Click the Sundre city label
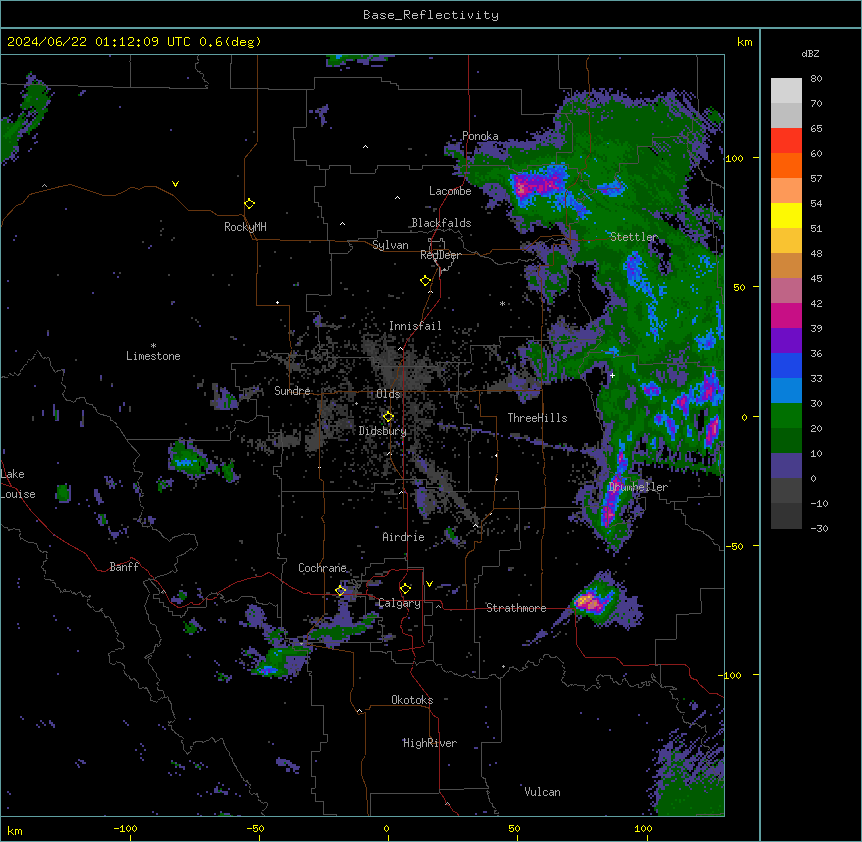862x842 pixels. tap(292, 391)
